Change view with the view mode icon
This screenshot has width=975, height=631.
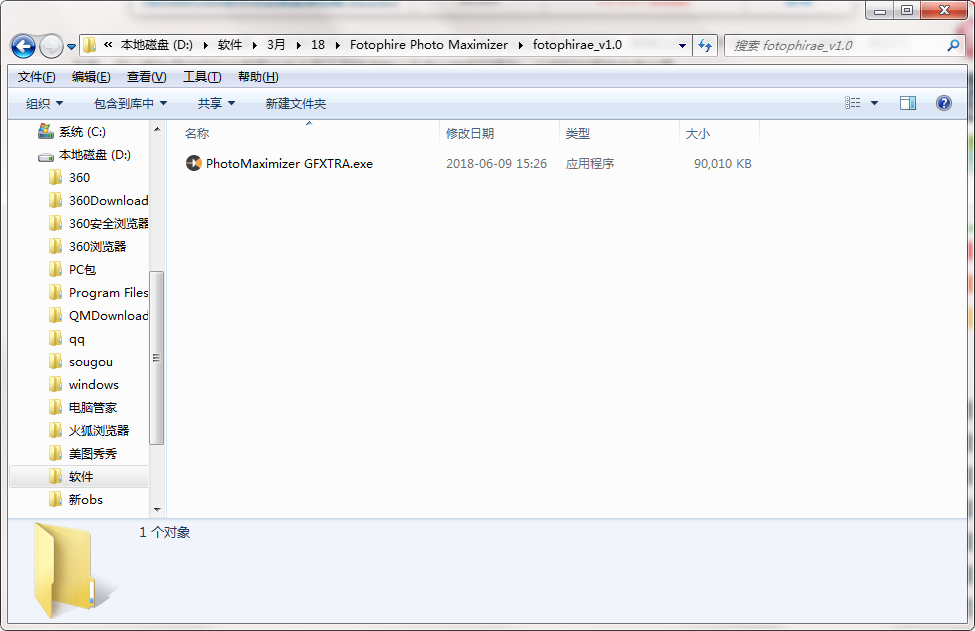[853, 103]
